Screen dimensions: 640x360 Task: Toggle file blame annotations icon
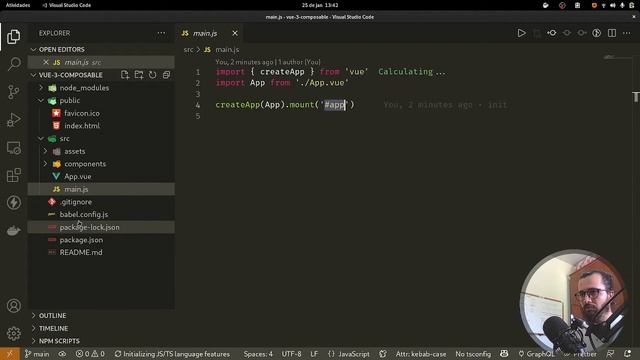[x=597, y=33]
